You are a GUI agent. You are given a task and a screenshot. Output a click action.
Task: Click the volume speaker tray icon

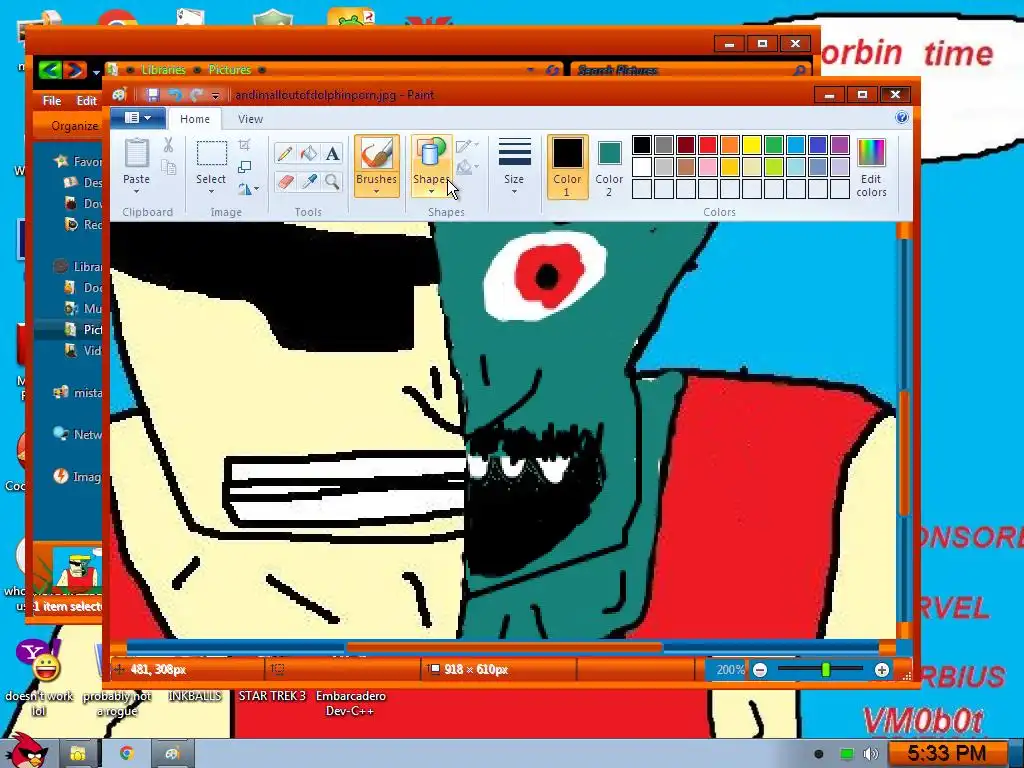870,754
